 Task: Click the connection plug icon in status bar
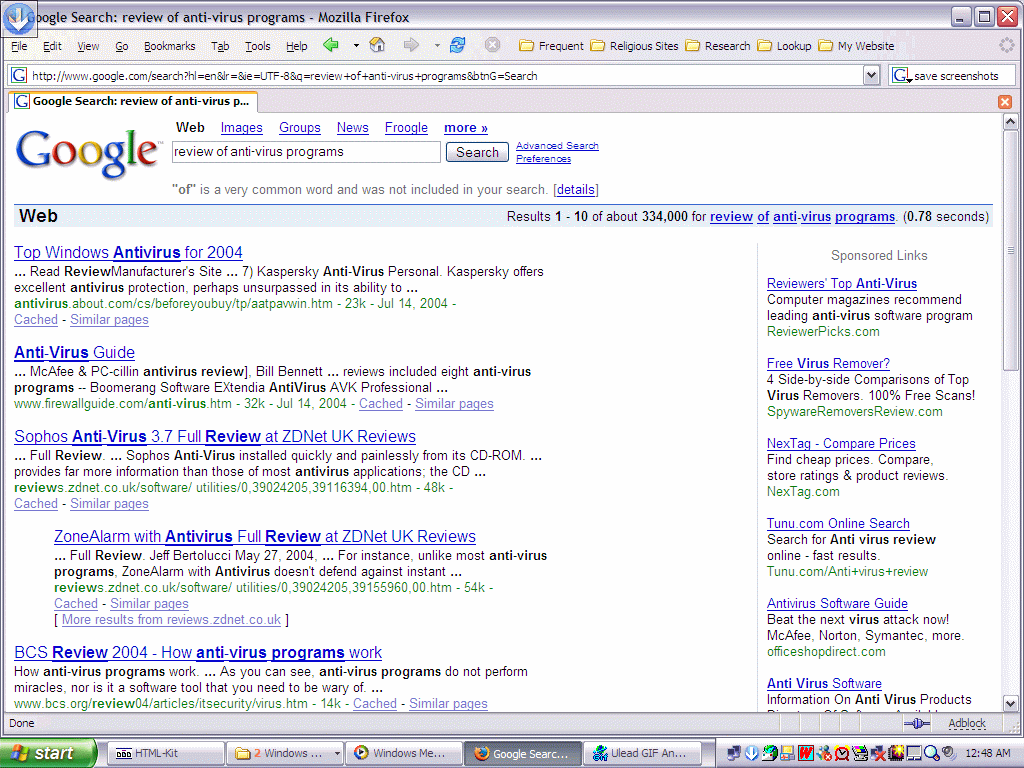pos(917,723)
